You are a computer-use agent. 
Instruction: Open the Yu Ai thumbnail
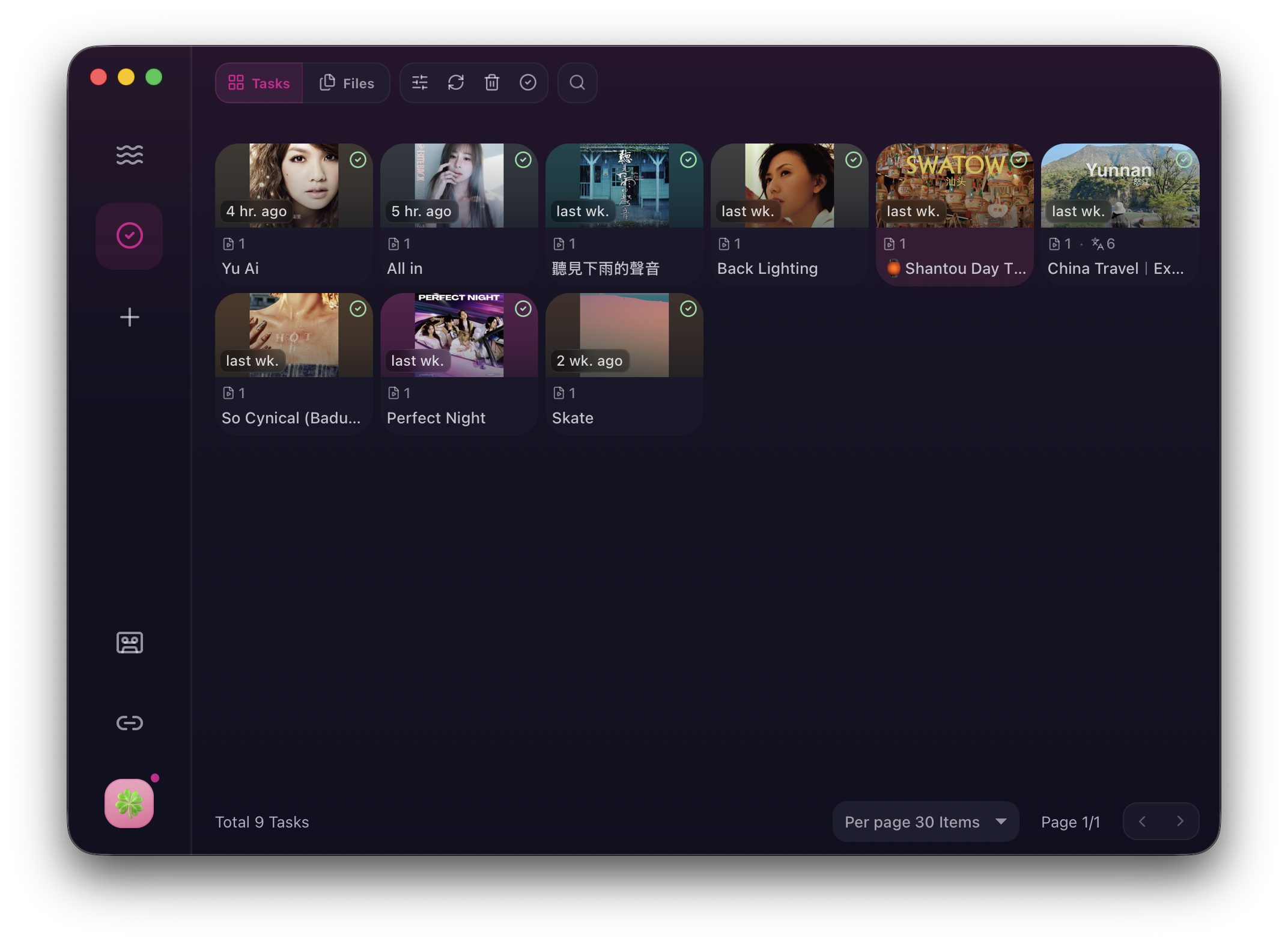coord(294,186)
